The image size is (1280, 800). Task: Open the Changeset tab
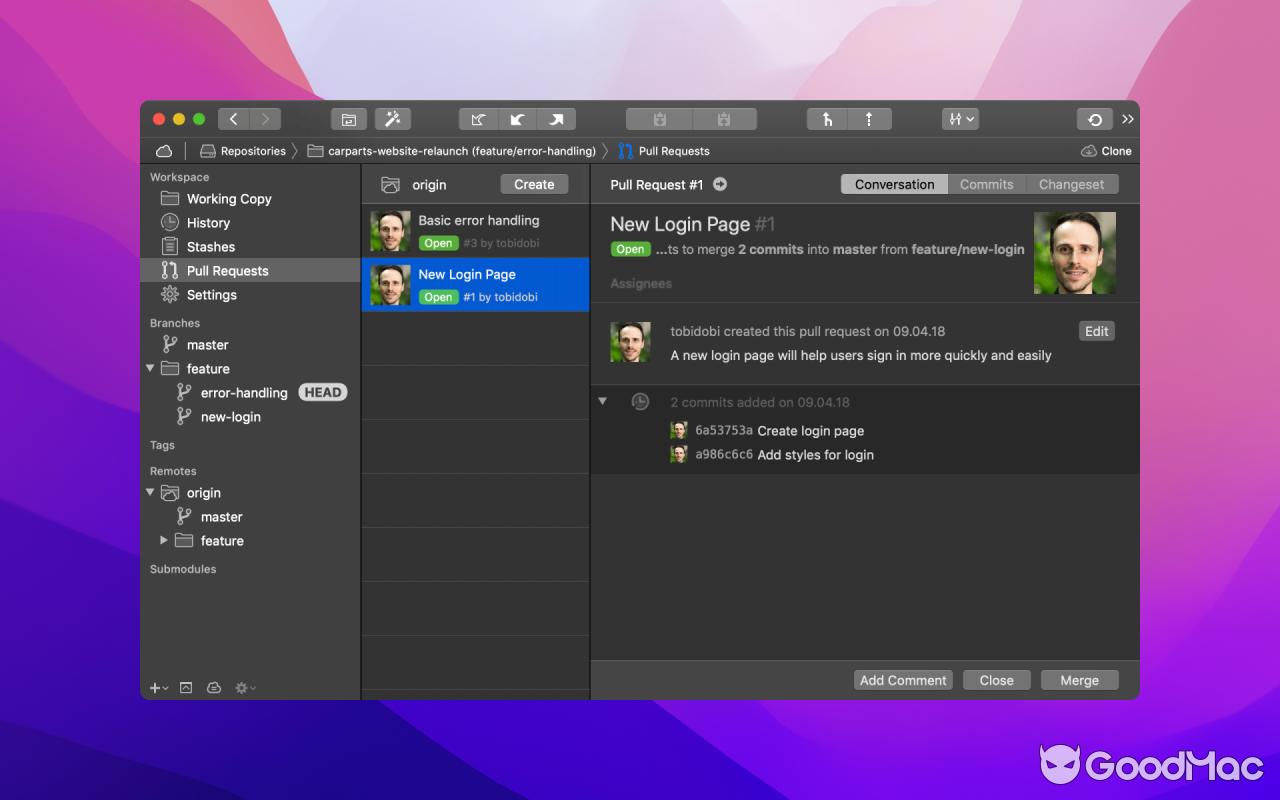pyautogui.click(x=1071, y=184)
